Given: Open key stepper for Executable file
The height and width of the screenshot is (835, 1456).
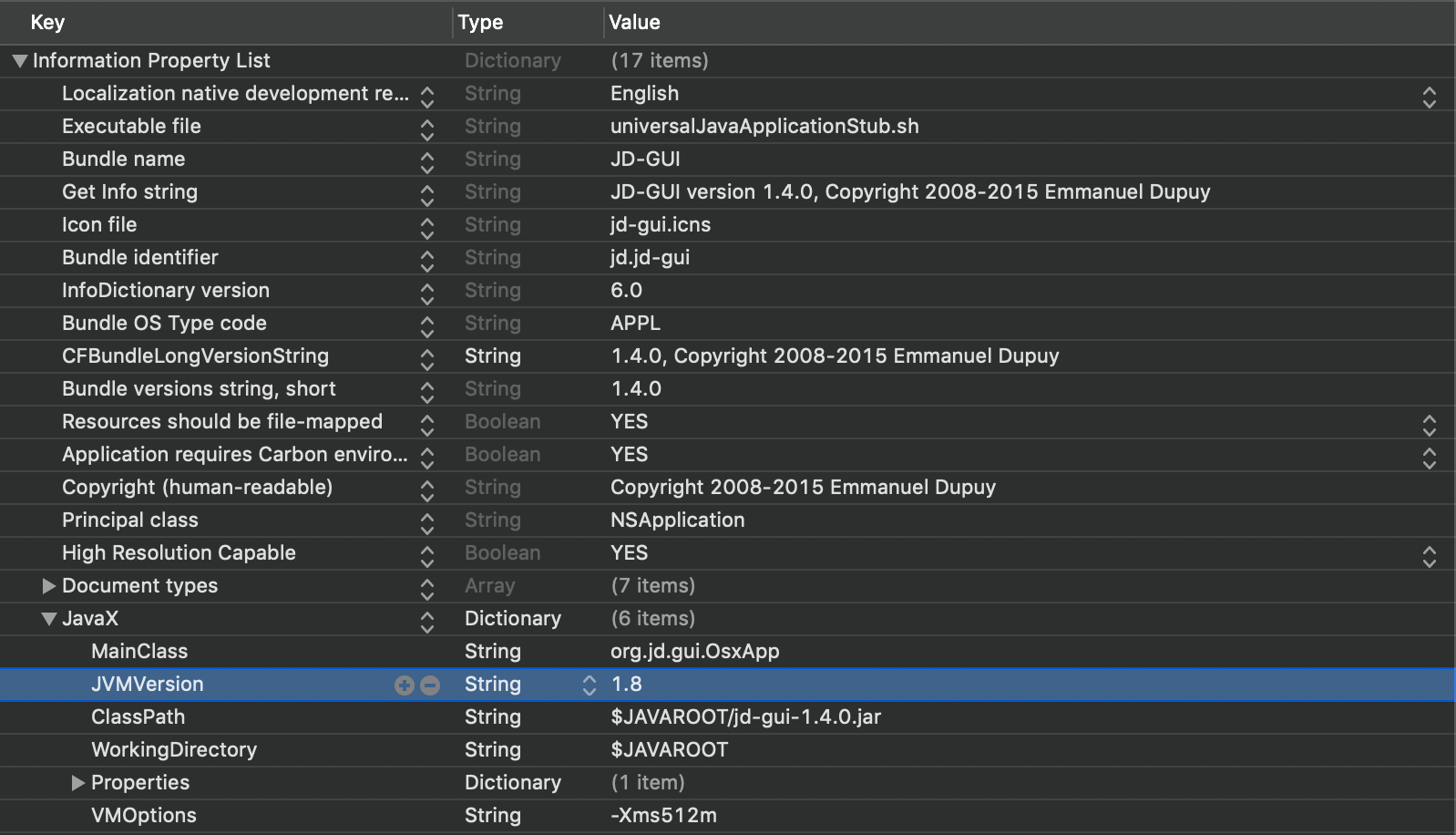Looking at the screenshot, I should 427,130.
